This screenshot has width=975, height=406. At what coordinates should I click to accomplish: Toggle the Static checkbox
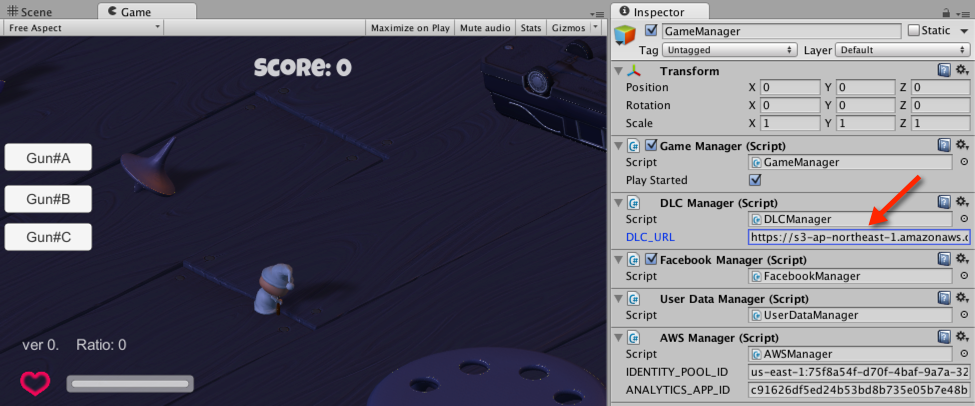point(913,30)
